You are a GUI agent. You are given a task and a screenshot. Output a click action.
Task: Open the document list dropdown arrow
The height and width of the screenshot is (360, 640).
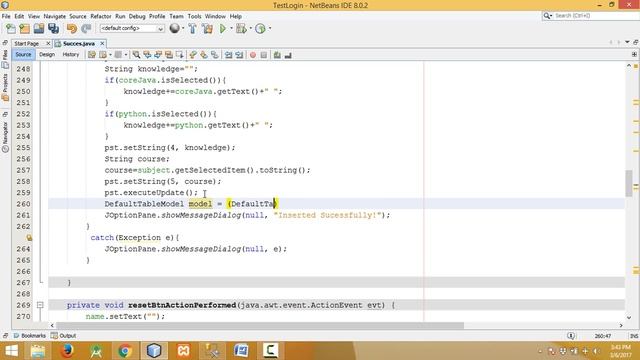pos(627,42)
